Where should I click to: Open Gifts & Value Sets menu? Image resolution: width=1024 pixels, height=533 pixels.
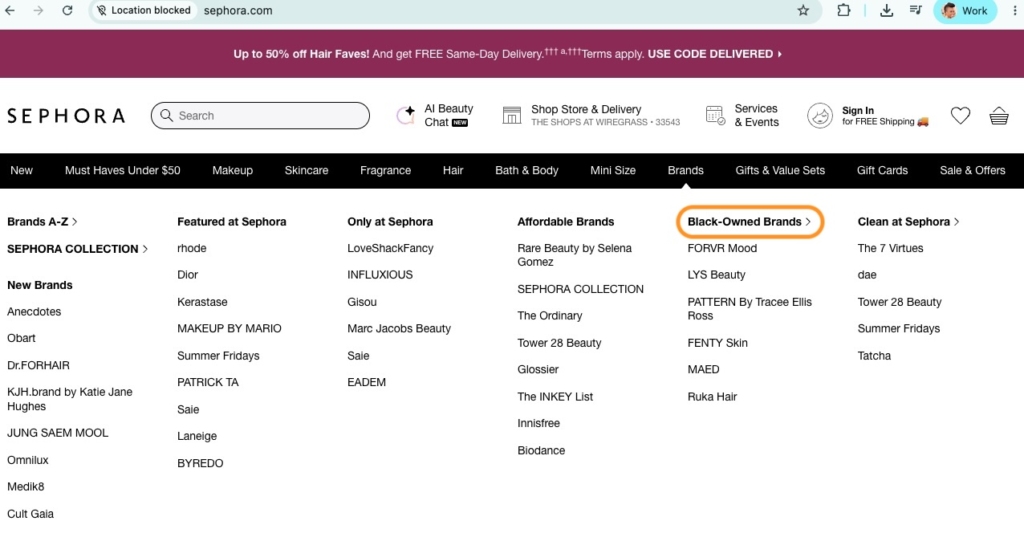(780, 170)
